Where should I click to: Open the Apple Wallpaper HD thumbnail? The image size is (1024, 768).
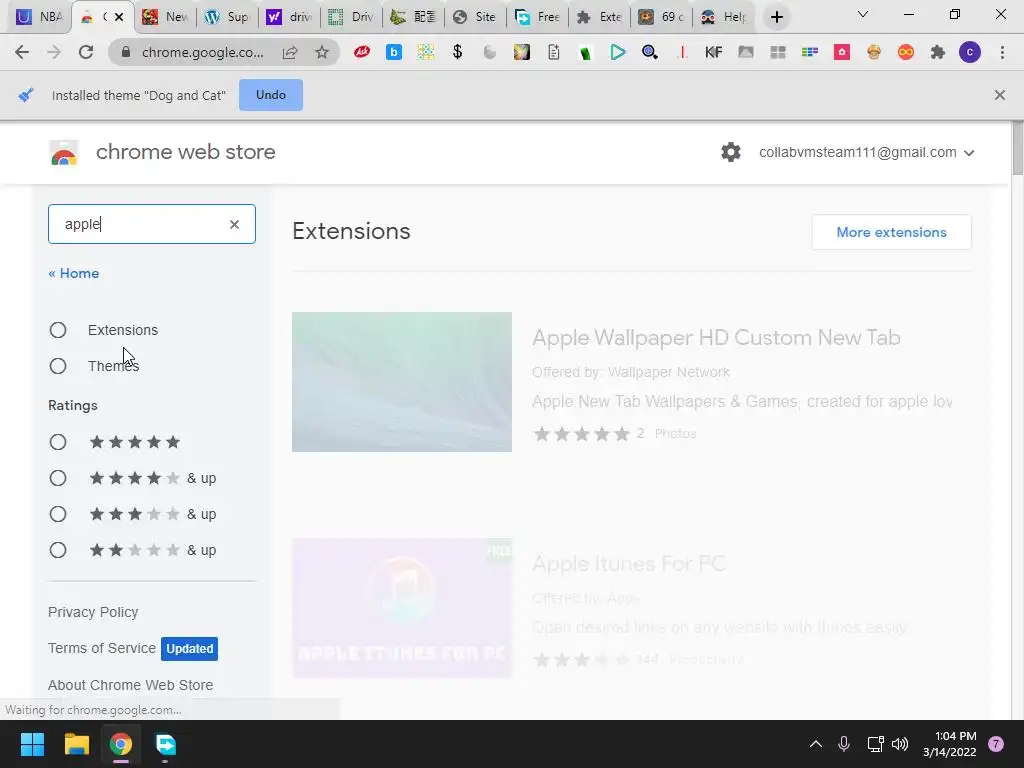click(402, 382)
